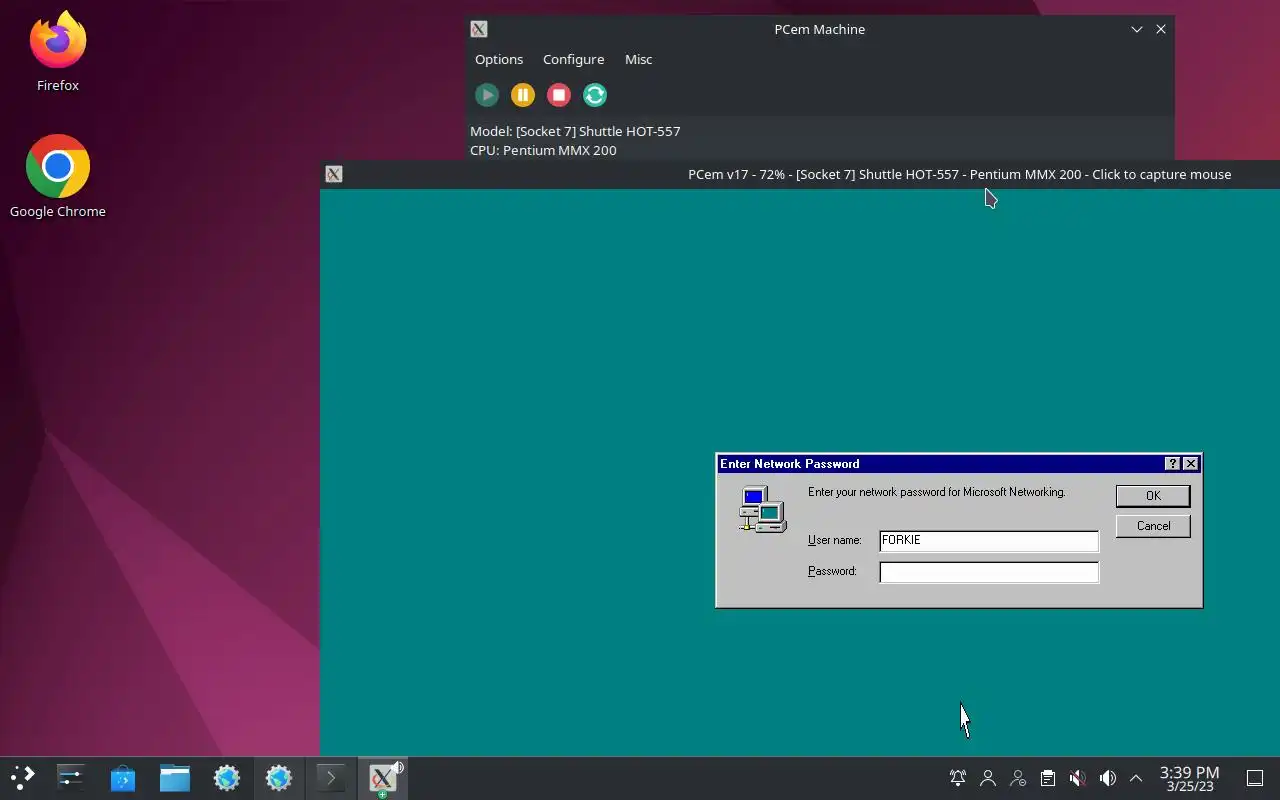The width and height of the screenshot is (1280, 800).
Task: Stop the emulation using the red stop icon
Action: coord(559,95)
